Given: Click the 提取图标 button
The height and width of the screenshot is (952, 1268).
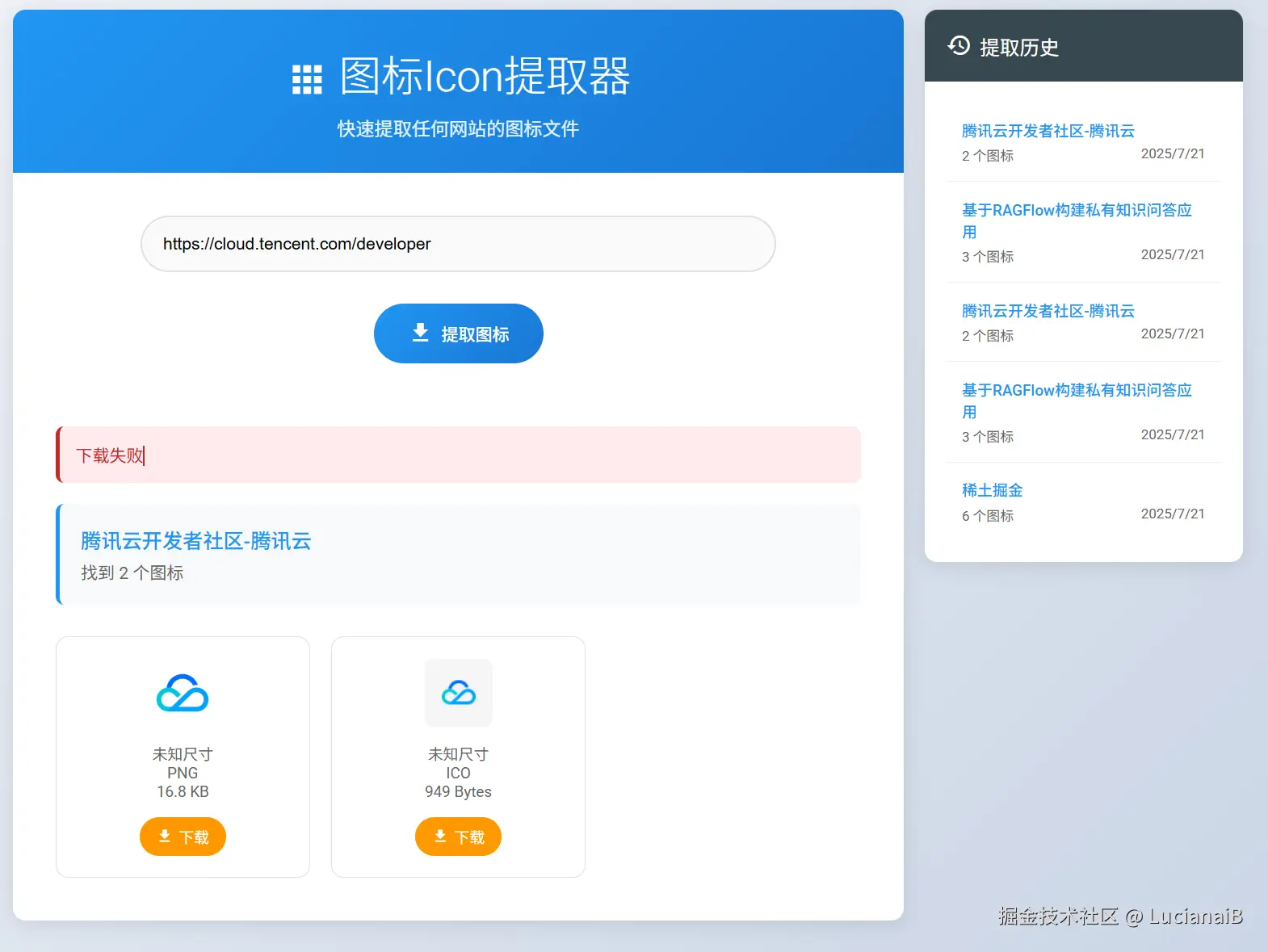Looking at the screenshot, I should pyautogui.click(x=459, y=333).
